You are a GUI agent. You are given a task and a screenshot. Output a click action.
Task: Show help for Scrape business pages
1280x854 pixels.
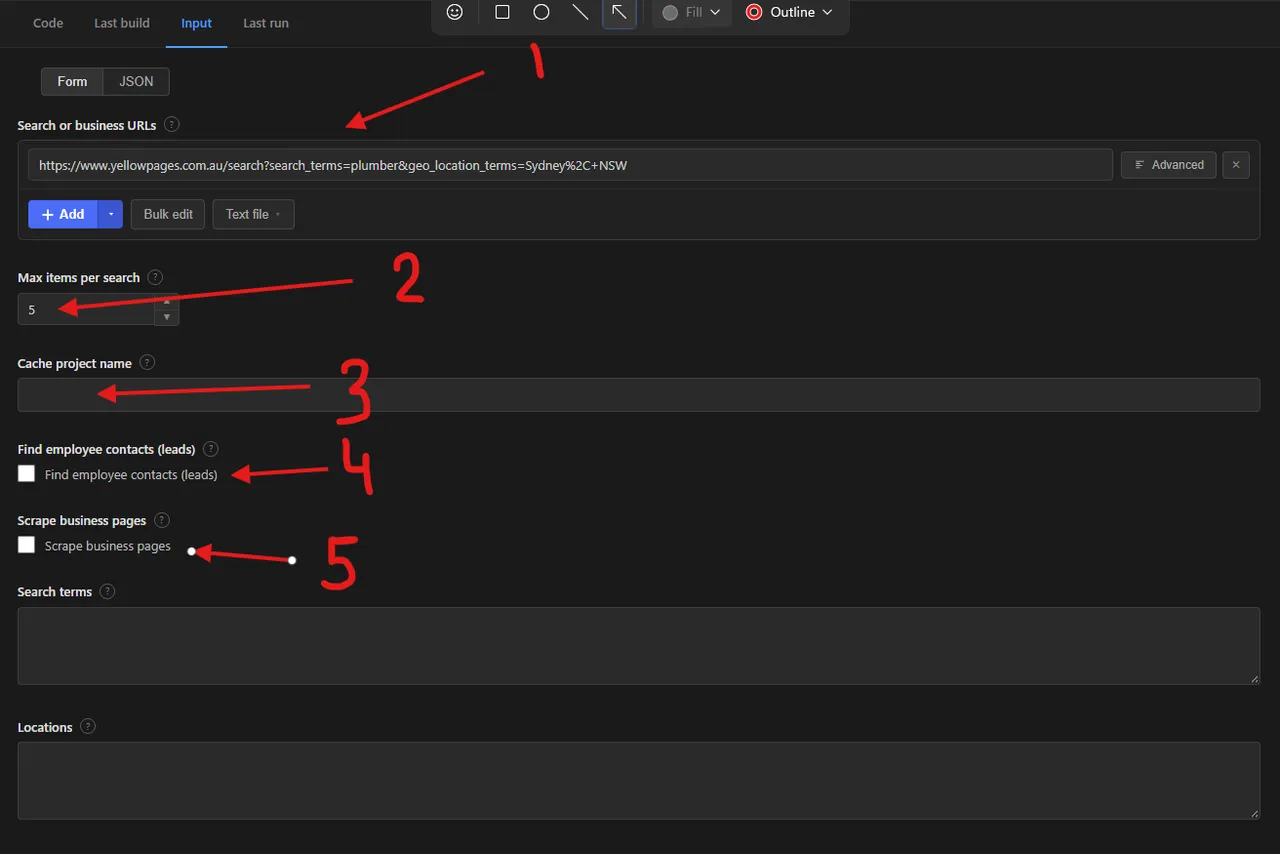point(162,520)
